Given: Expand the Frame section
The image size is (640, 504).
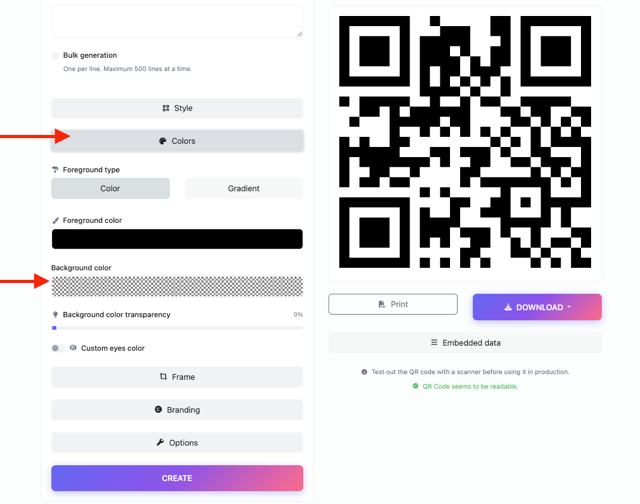Looking at the screenshot, I should coord(177,377).
